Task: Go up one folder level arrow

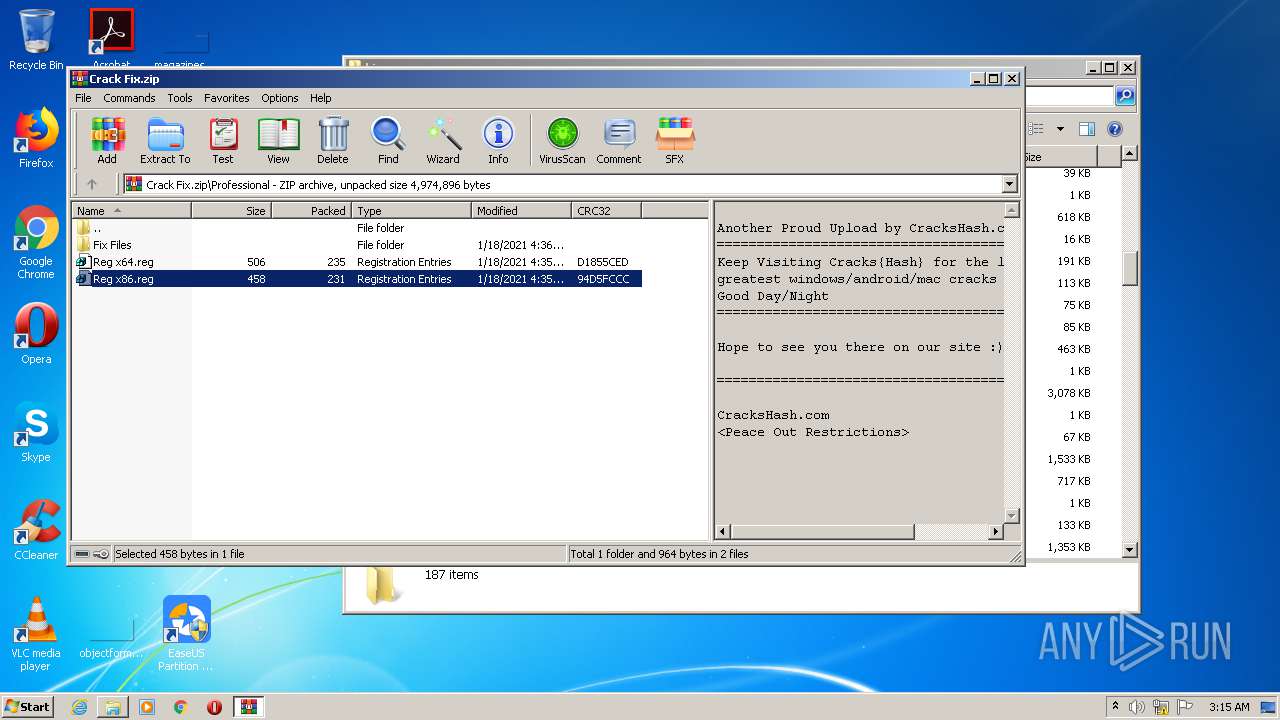Action: pos(92,184)
